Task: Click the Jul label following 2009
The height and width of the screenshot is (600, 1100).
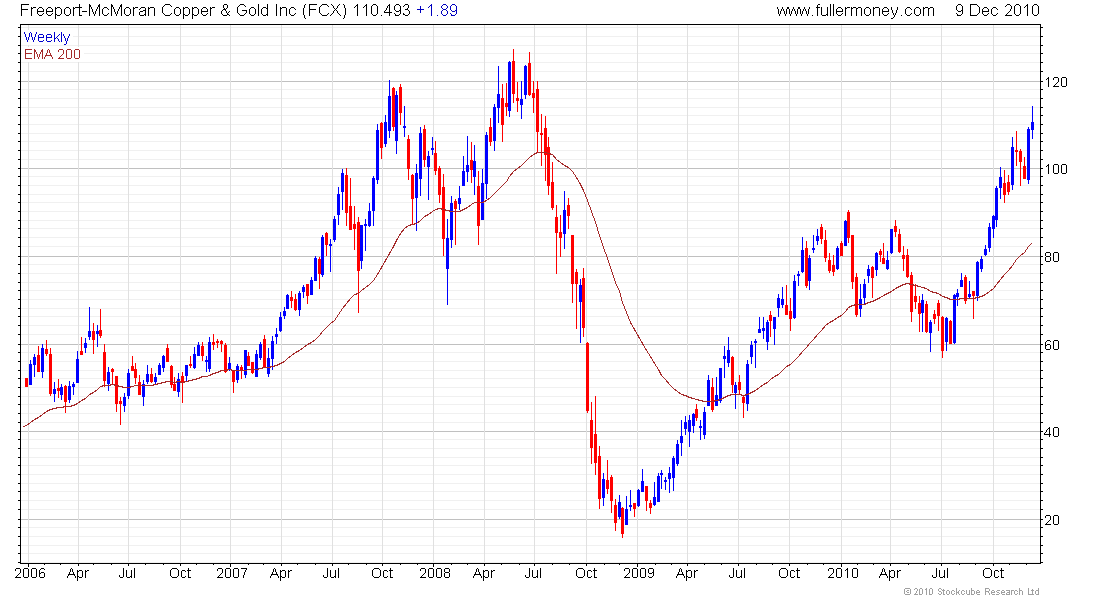Action: point(737,573)
